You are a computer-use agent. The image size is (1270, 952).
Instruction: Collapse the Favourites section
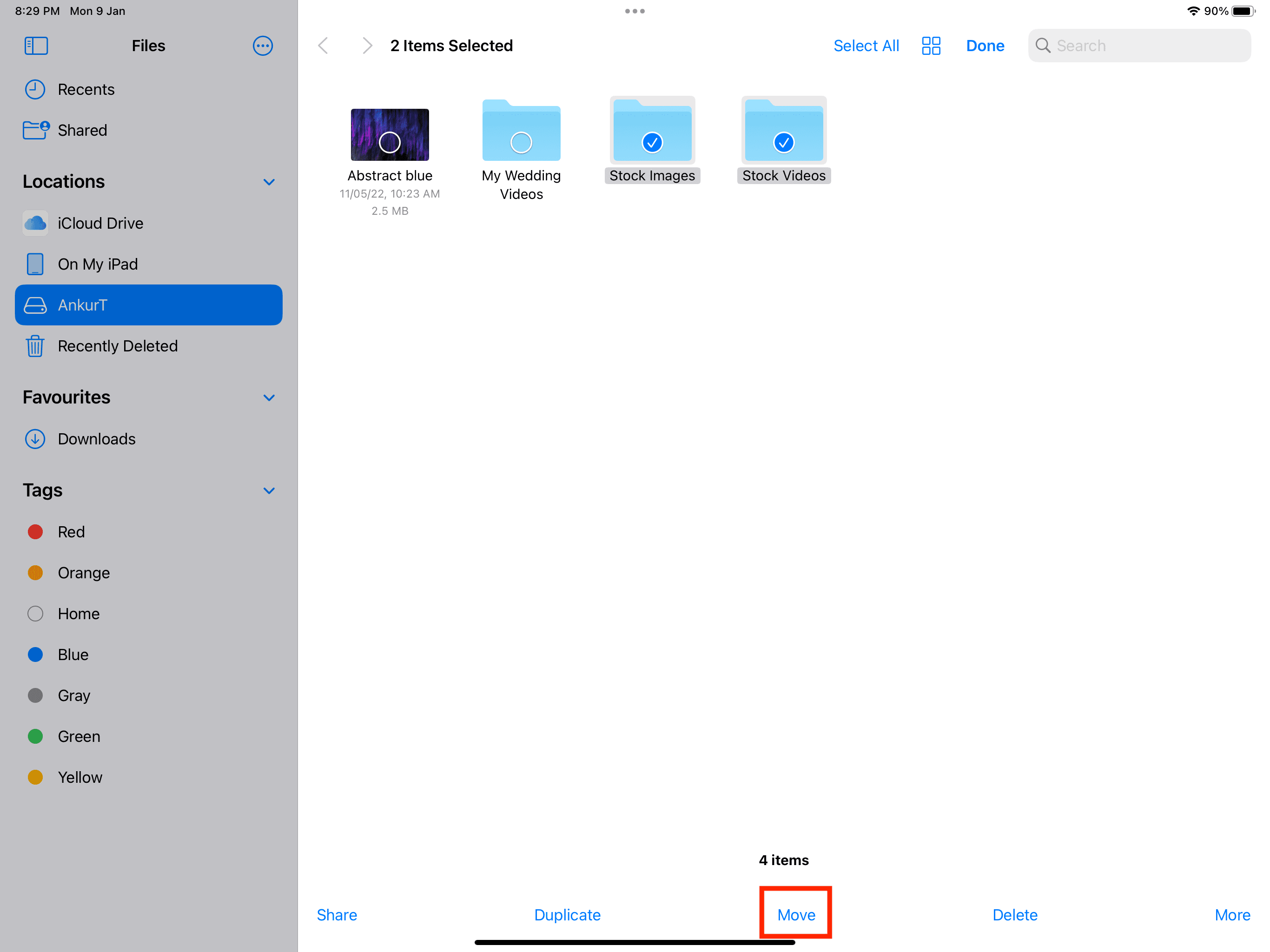point(269,398)
